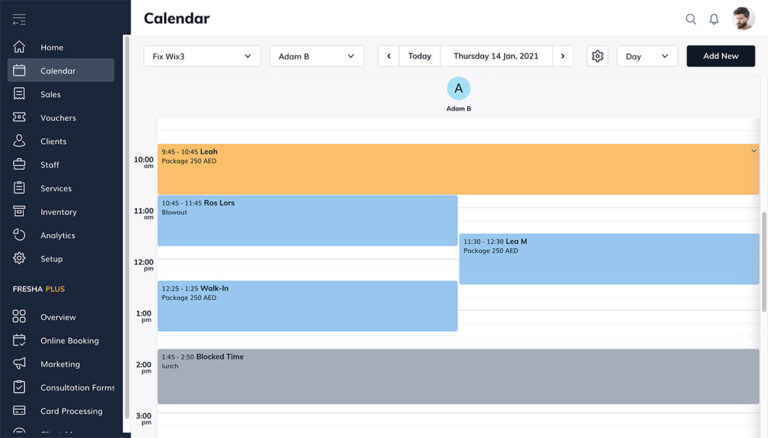Viewport: 768px width, 438px height.
Task: Change the Day view dropdown
Action: (647, 57)
